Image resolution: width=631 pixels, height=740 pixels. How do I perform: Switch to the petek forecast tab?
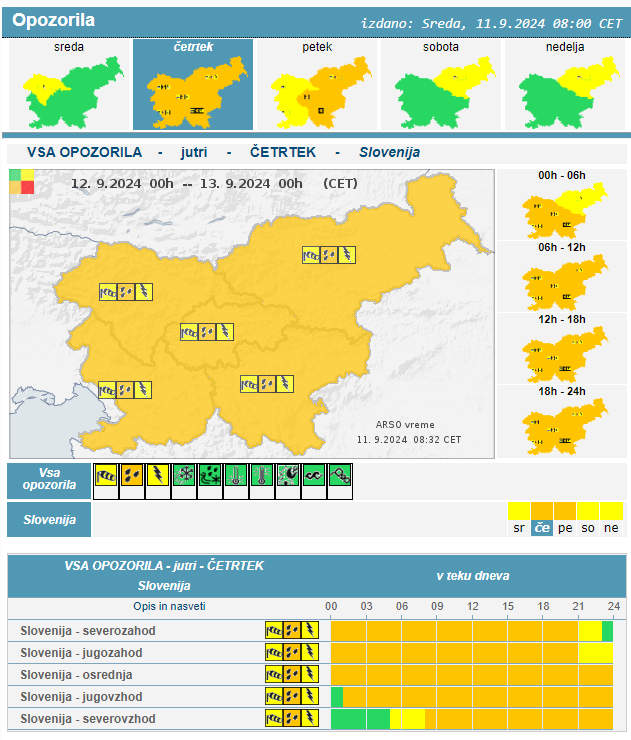317,85
